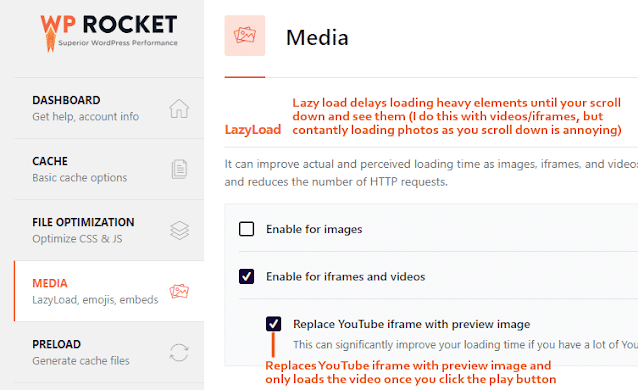
Task: Click the Media photos icon in sidebar
Action: (x=179, y=291)
